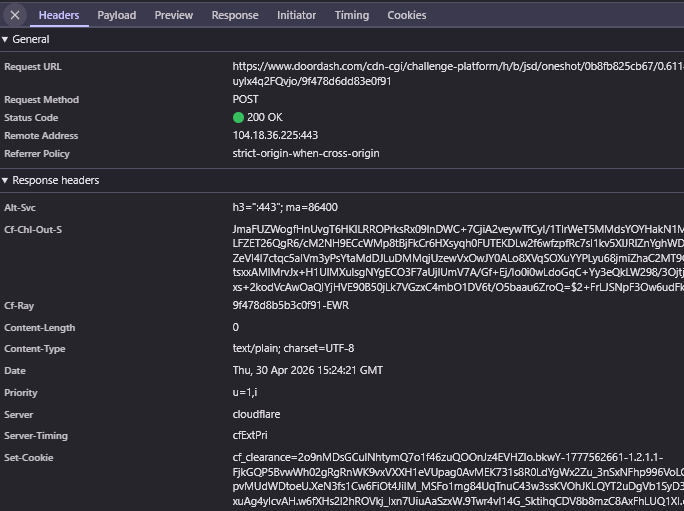Open the Preview tab
Screen dimensions: 684x511
pyautogui.click(x=174, y=15)
